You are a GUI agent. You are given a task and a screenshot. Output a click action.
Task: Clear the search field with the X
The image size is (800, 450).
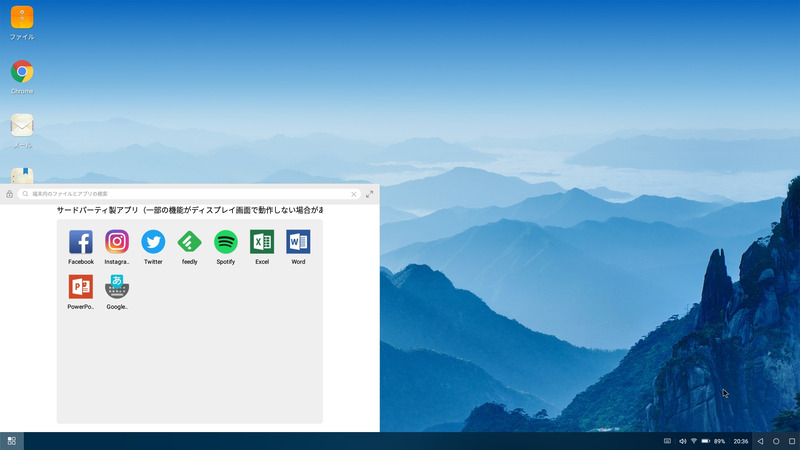click(354, 194)
